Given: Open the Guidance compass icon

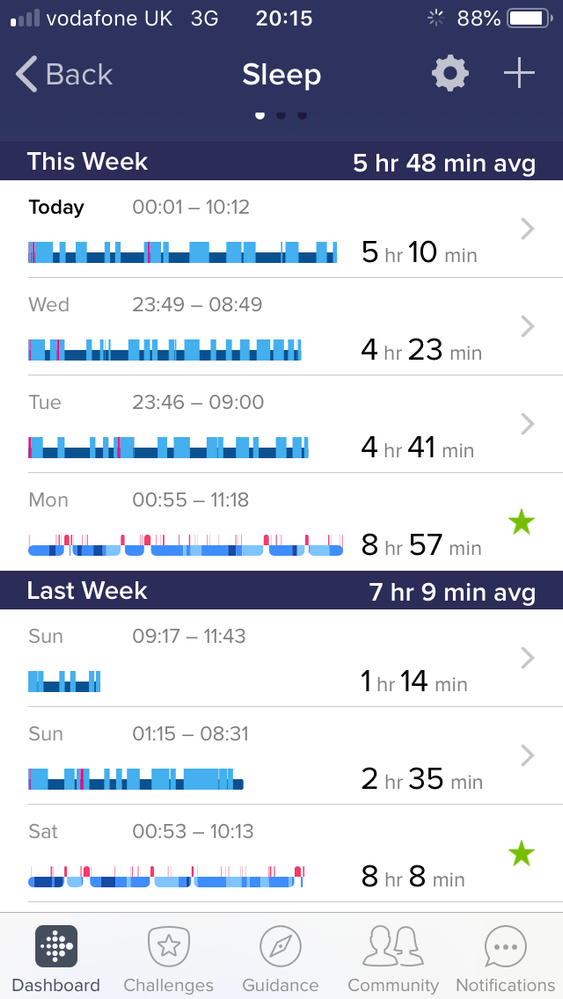Looking at the screenshot, I should click(x=280, y=946).
